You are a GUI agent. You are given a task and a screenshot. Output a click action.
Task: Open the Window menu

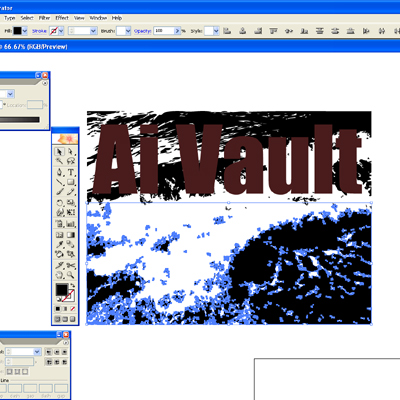tap(98, 18)
